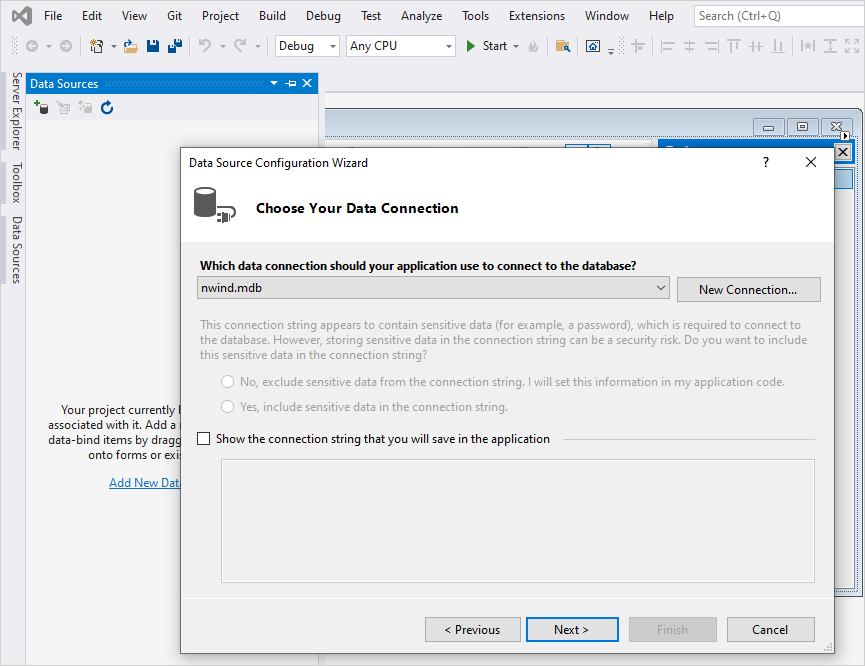Refresh the Data Sources panel
865x666 pixels.
107,107
